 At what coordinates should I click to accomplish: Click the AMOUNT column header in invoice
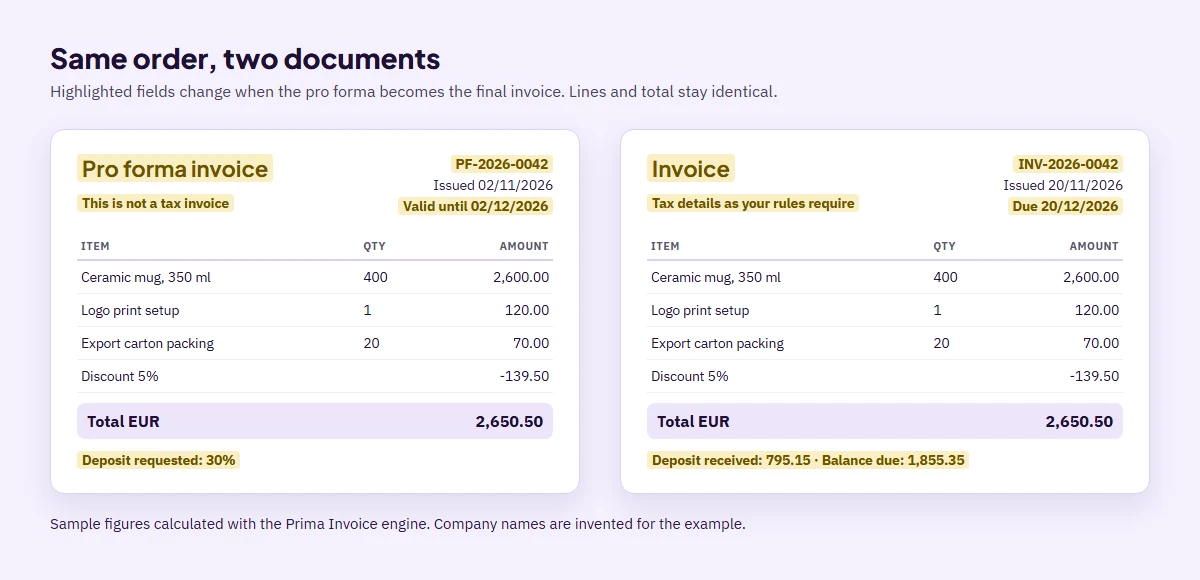(x=1094, y=246)
